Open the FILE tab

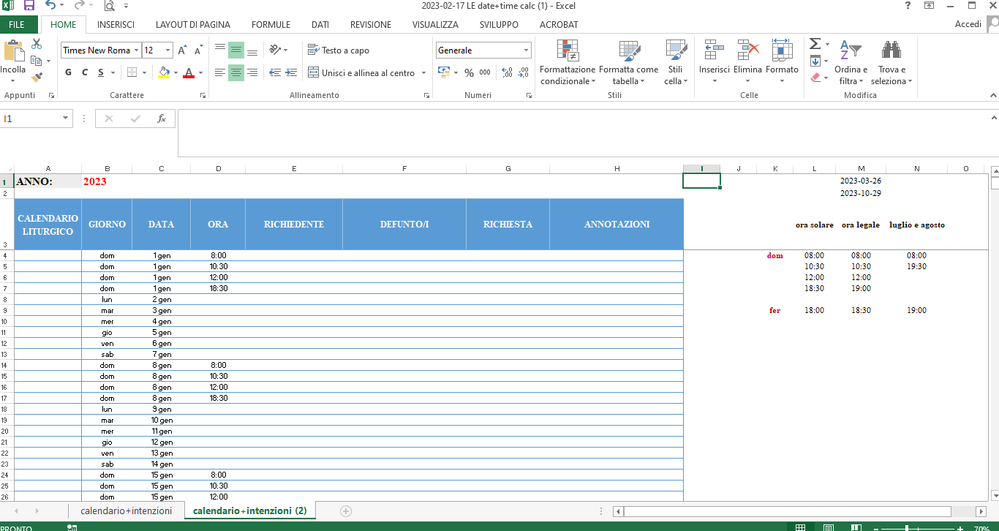pos(17,25)
